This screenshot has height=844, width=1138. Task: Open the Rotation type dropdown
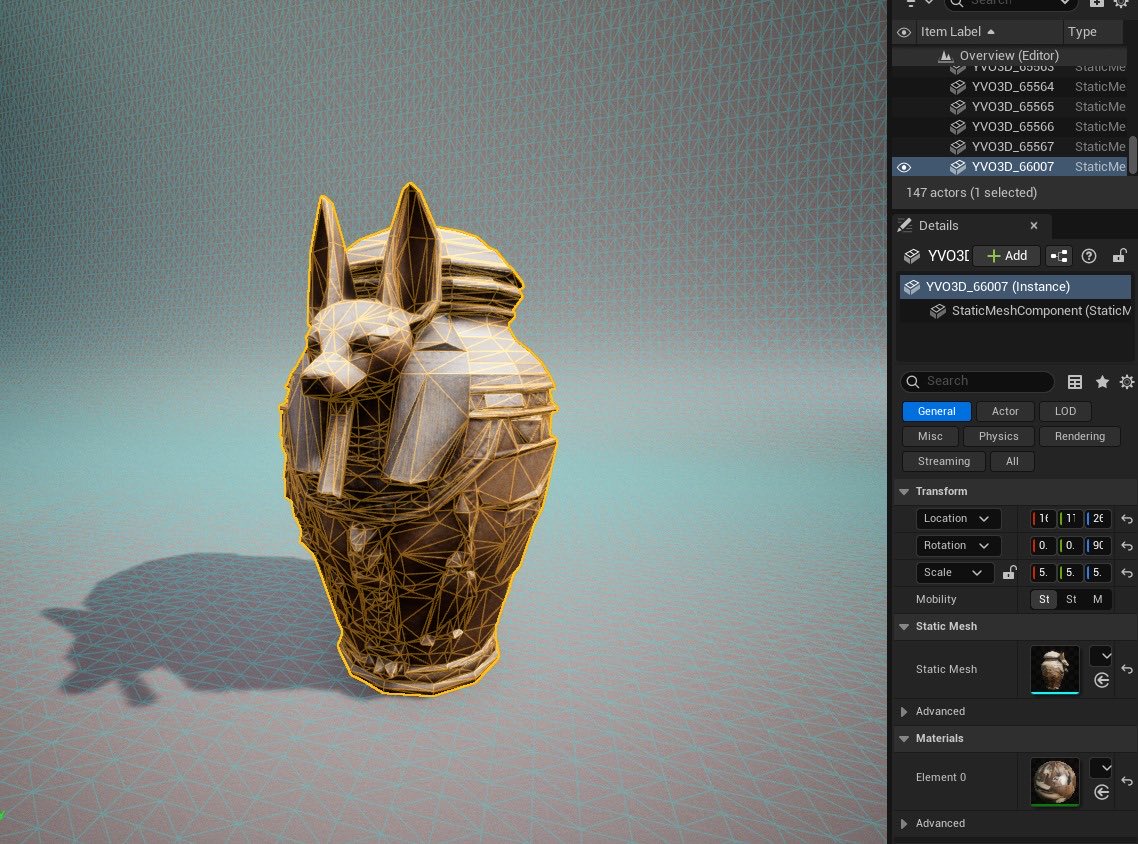click(x=958, y=546)
